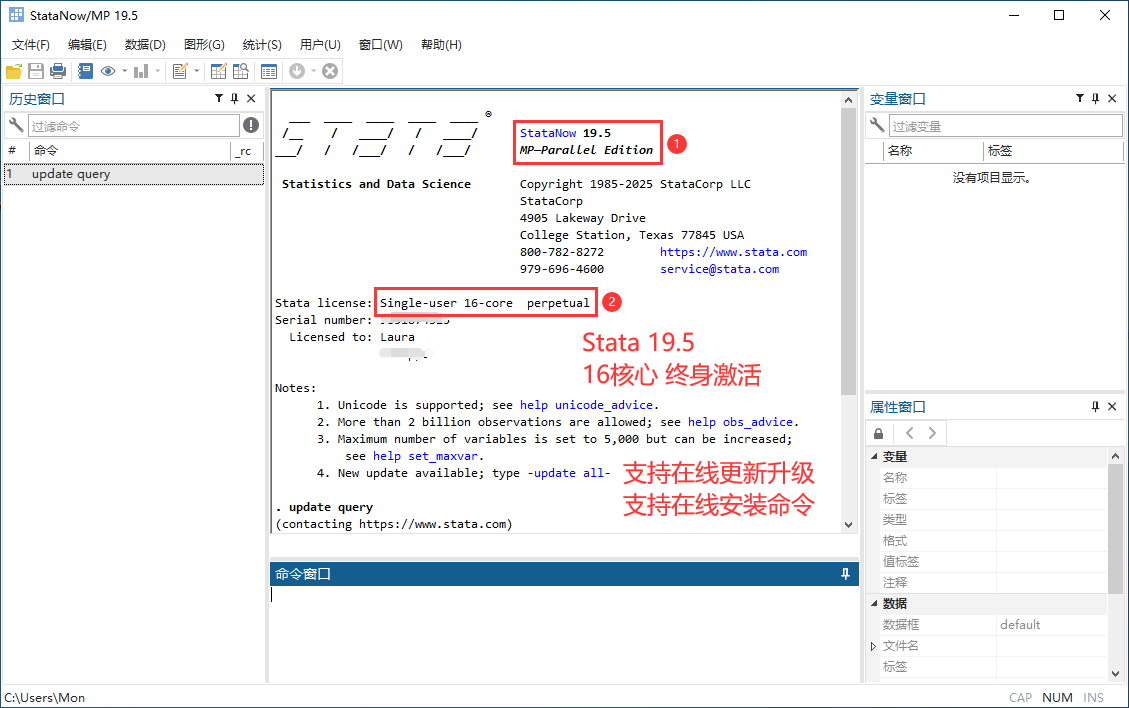Toggle the lock icon in 属性窗口
Viewport: 1129px width, 708px height.
point(878,434)
